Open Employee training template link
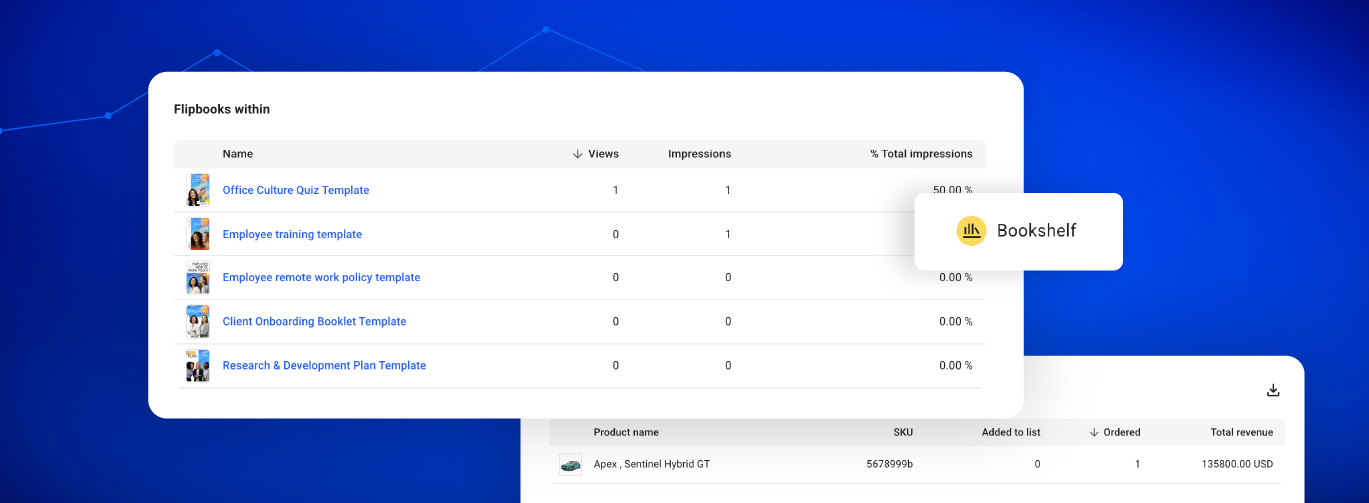This screenshot has width=1369, height=503. point(292,234)
